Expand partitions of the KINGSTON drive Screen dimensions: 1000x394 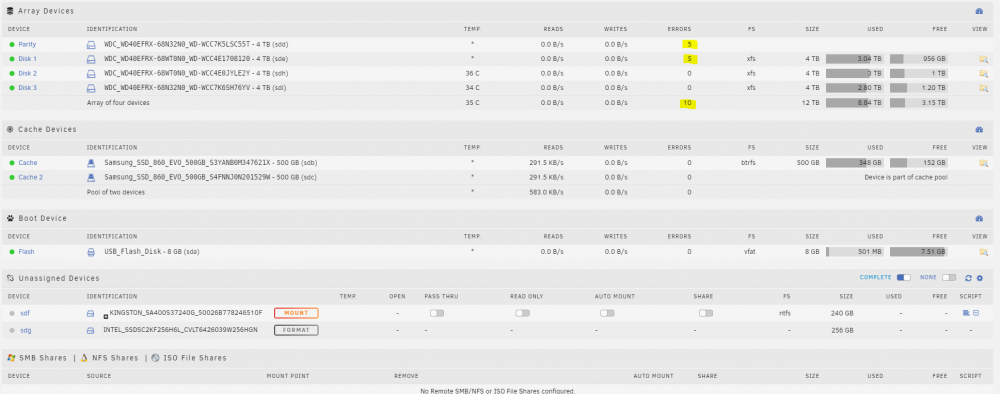[x=107, y=316]
